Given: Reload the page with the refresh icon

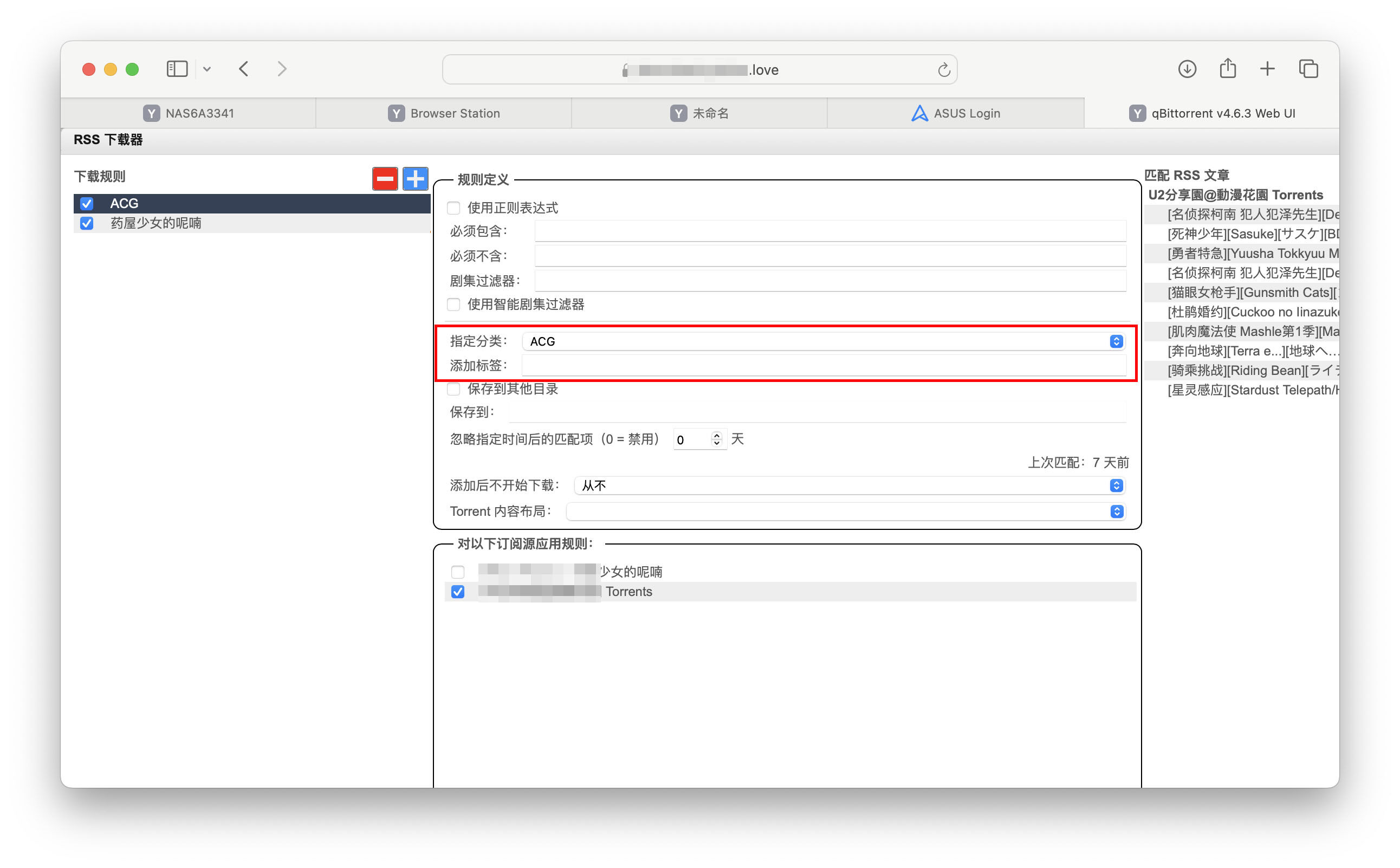Looking at the screenshot, I should pos(944,70).
